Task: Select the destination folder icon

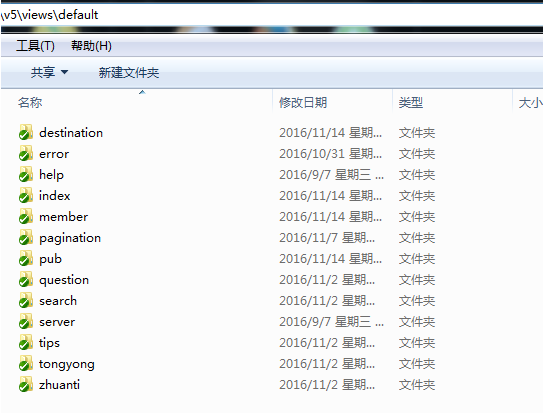Action: click(x=26, y=132)
